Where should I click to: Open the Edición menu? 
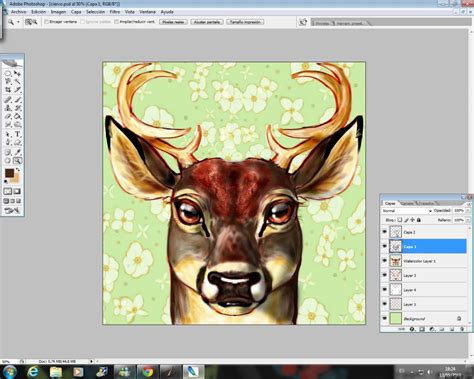pos(39,12)
